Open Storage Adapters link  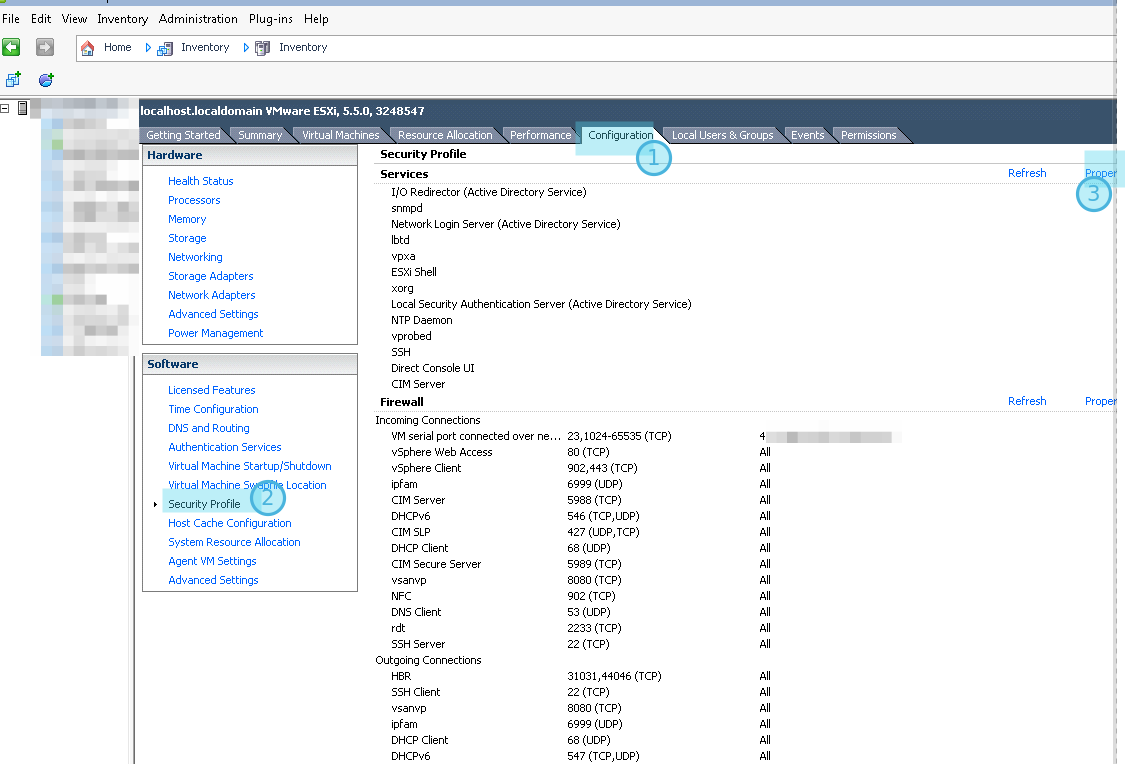pyautogui.click(x=210, y=276)
